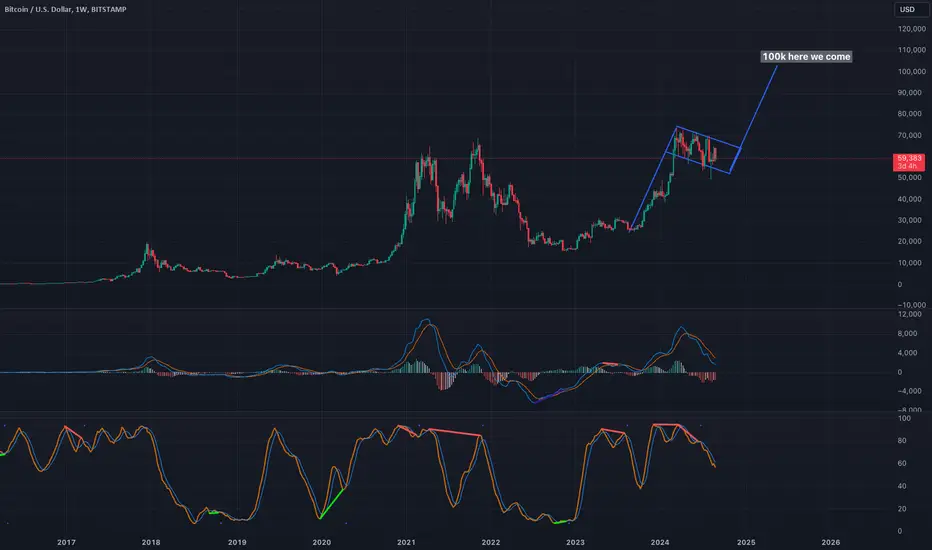Open the USD currency selector
Screen dimensions: 932x550
pyautogui.click(x=910, y=10)
